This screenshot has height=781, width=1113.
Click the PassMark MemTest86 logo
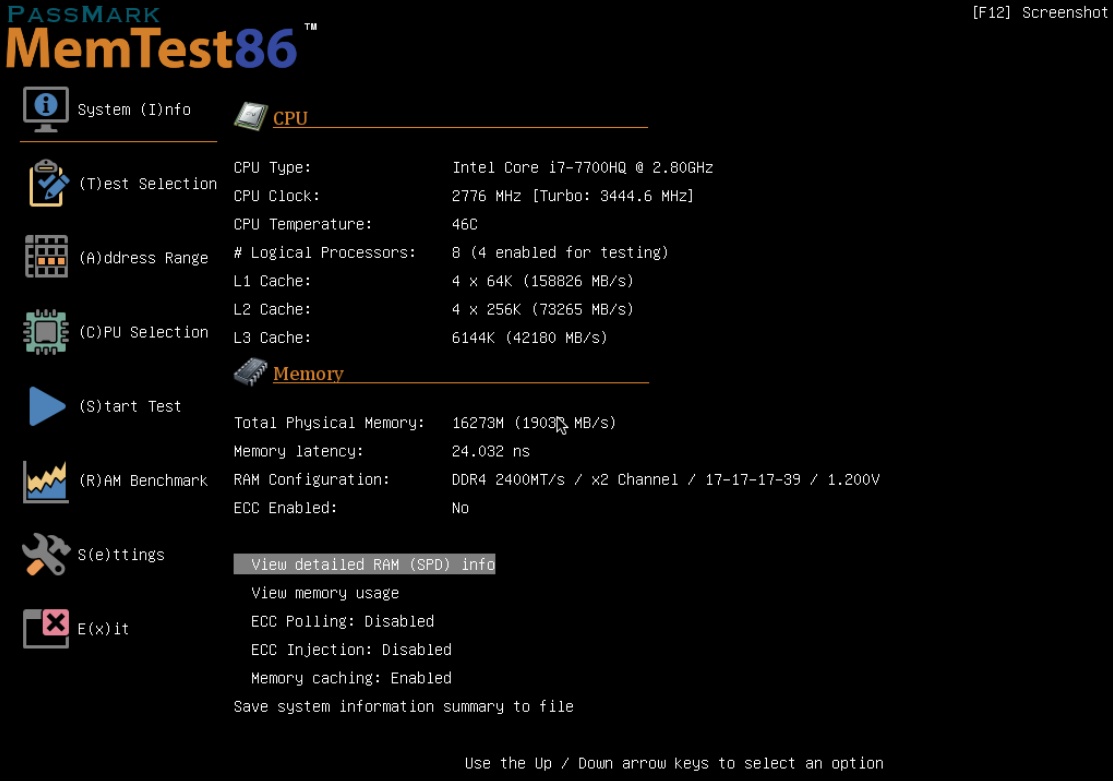click(x=161, y=38)
